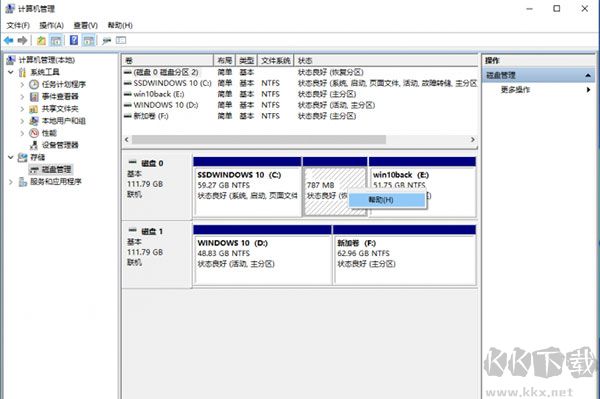
Task: Click the Up one level toolbar icon
Action: click(41, 40)
